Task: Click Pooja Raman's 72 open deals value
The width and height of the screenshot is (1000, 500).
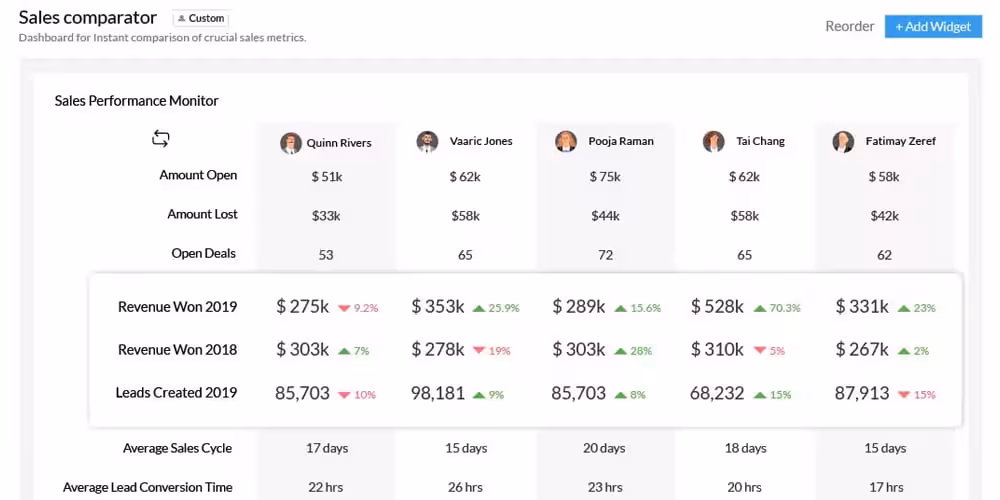Action: [x=605, y=255]
